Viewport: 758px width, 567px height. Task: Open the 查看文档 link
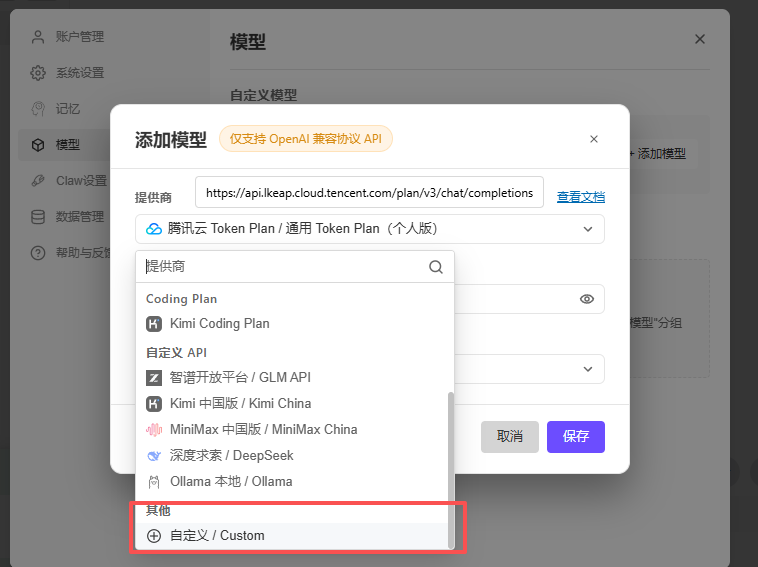tap(581, 197)
